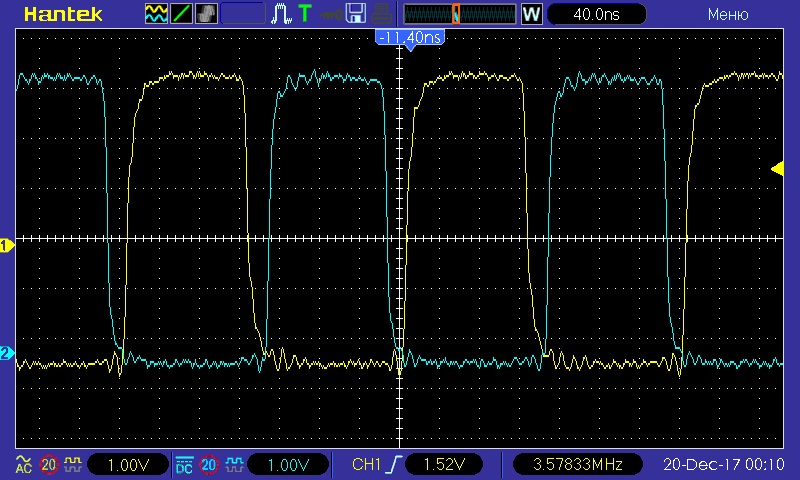Click the gray waveform persistence icon
The height and width of the screenshot is (480, 800).
click(x=206, y=14)
